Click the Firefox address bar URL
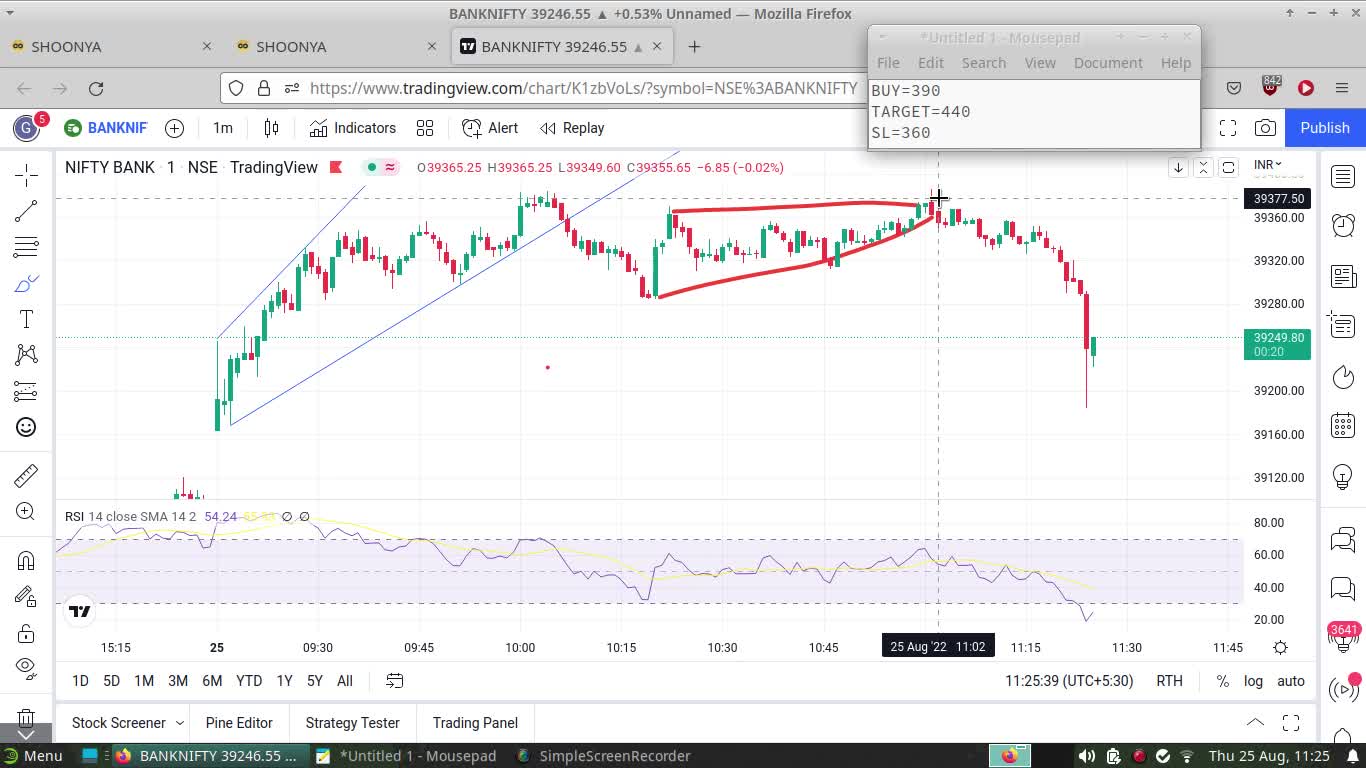1366x768 pixels. pos(583,88)
